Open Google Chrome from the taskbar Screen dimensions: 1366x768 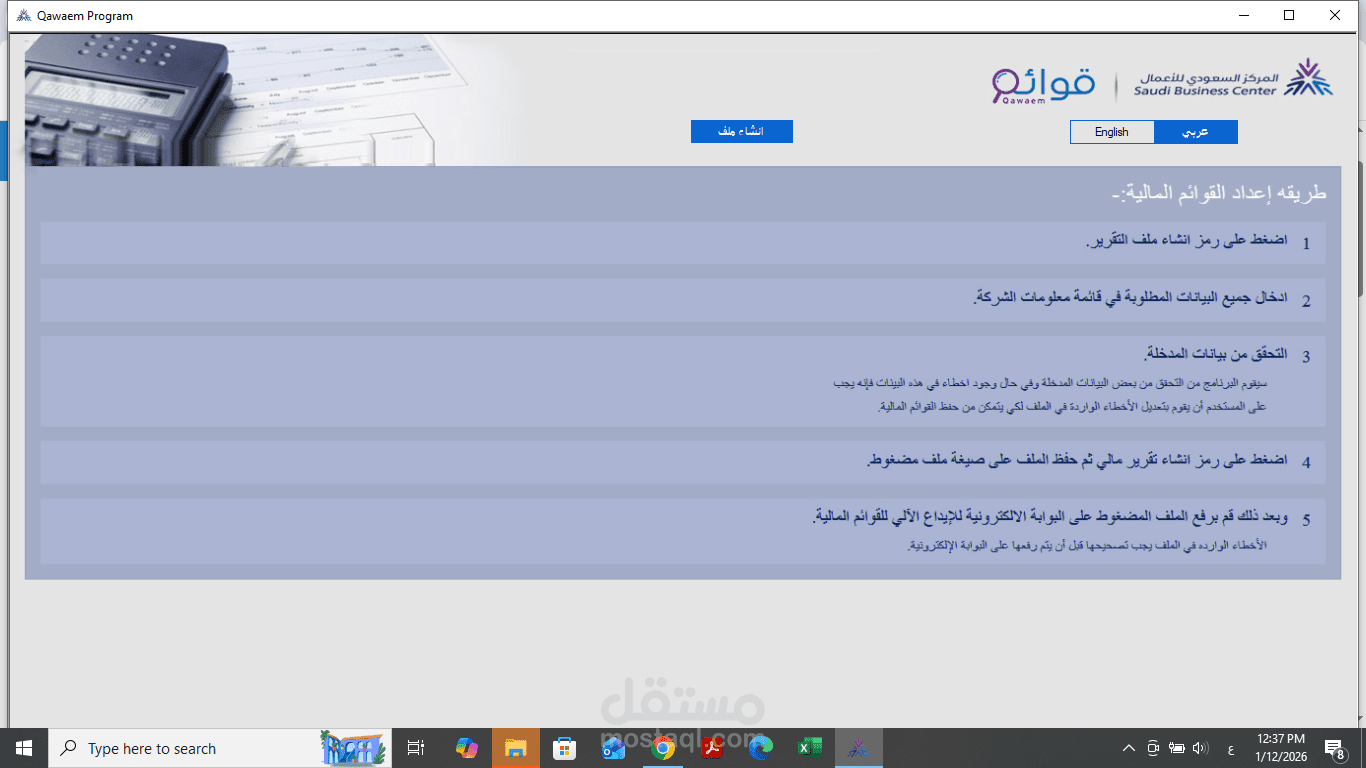click(662, 748)
